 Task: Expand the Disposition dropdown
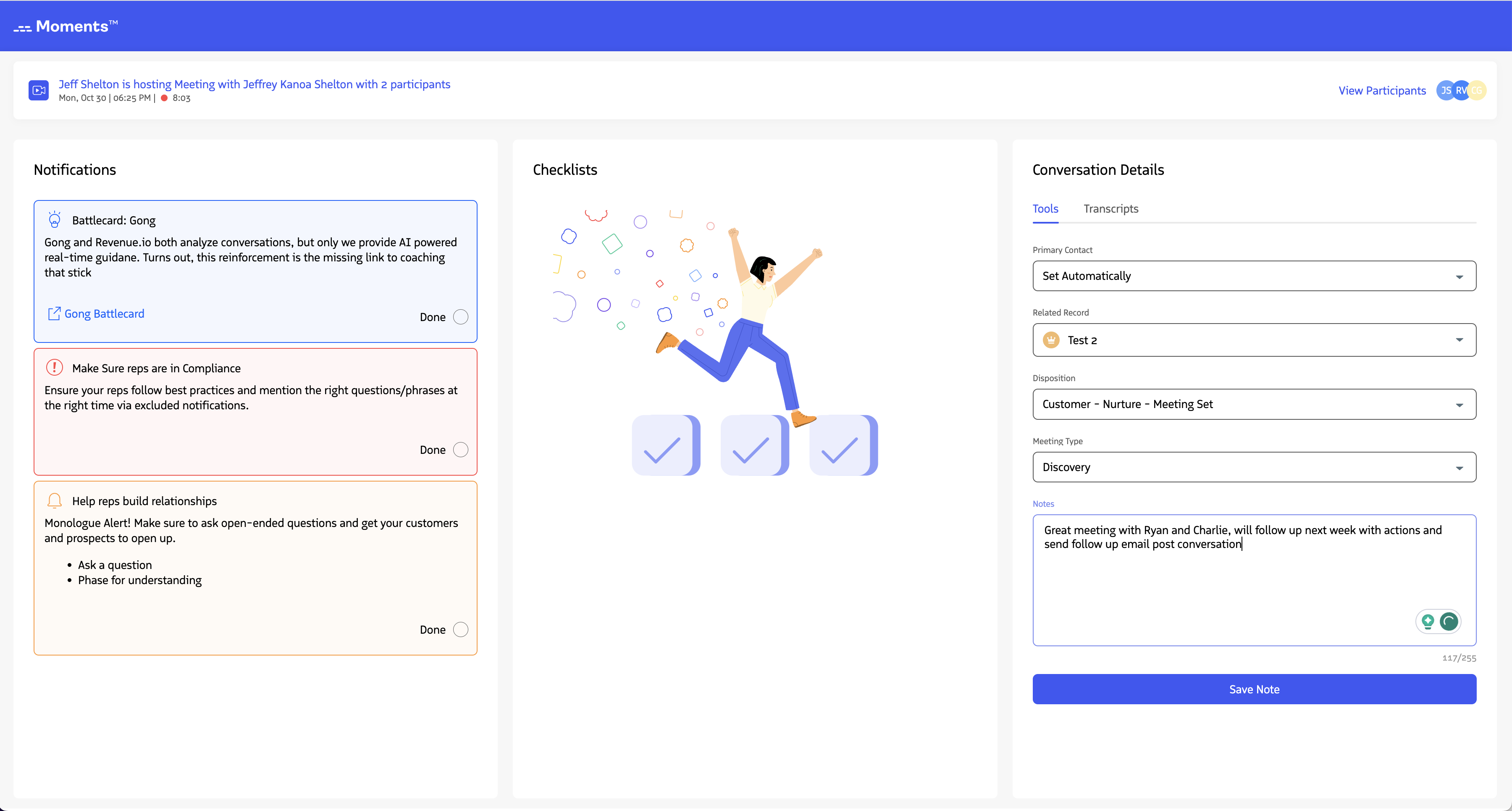click(x=1254, y=404)
